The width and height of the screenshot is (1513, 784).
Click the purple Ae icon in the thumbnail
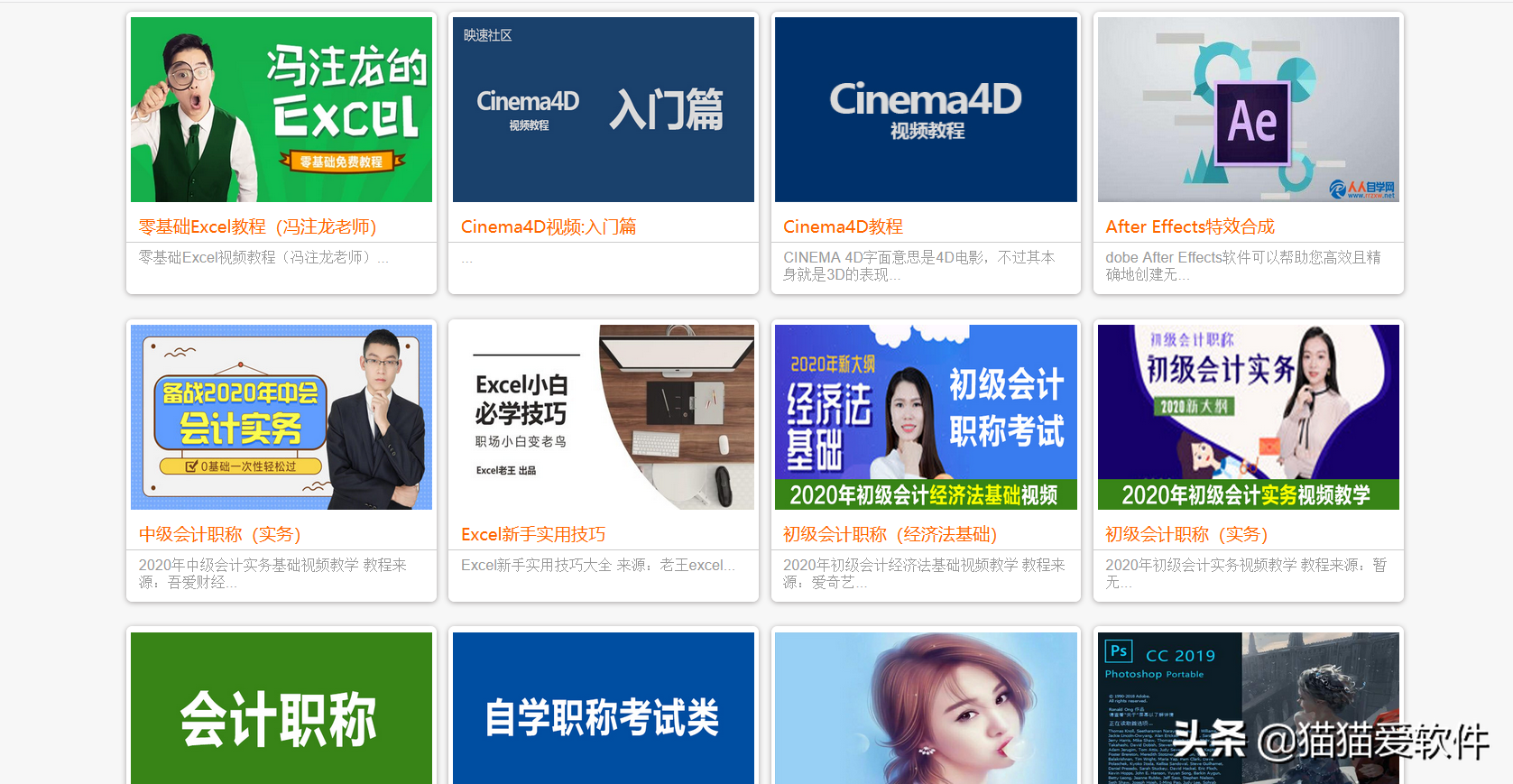(1252, 122)
